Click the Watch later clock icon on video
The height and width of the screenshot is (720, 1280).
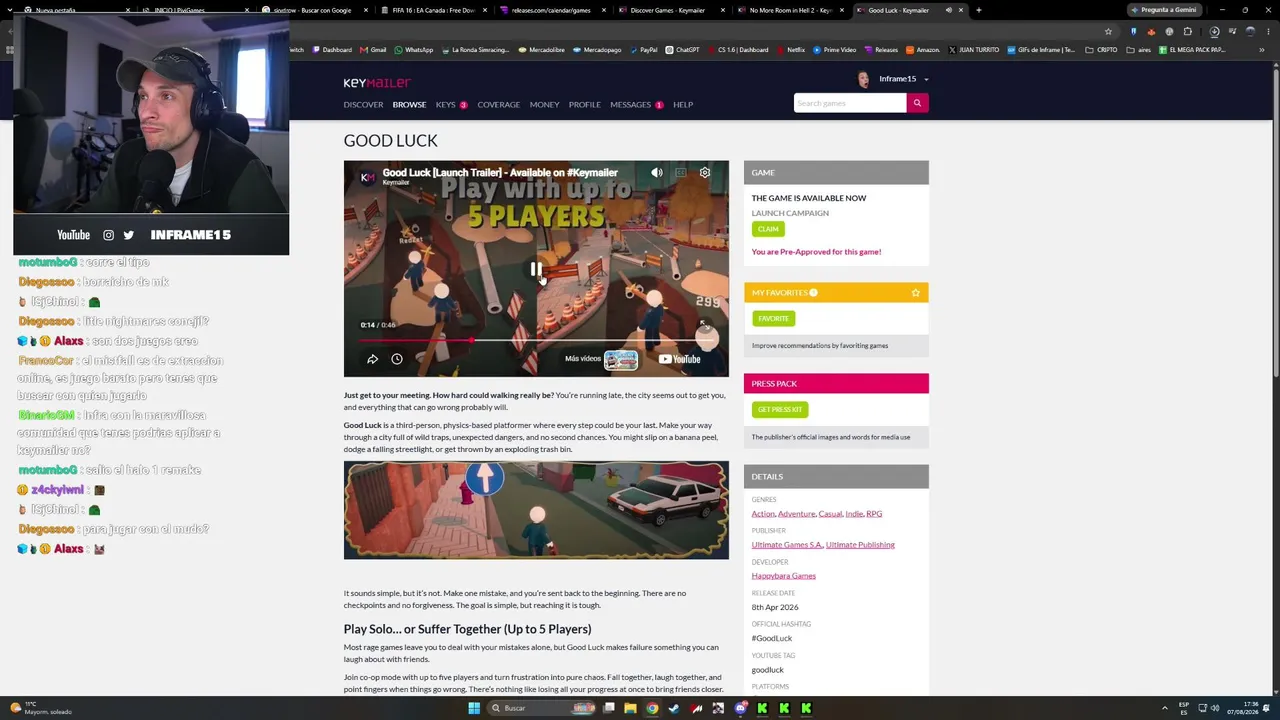[397, 359]
